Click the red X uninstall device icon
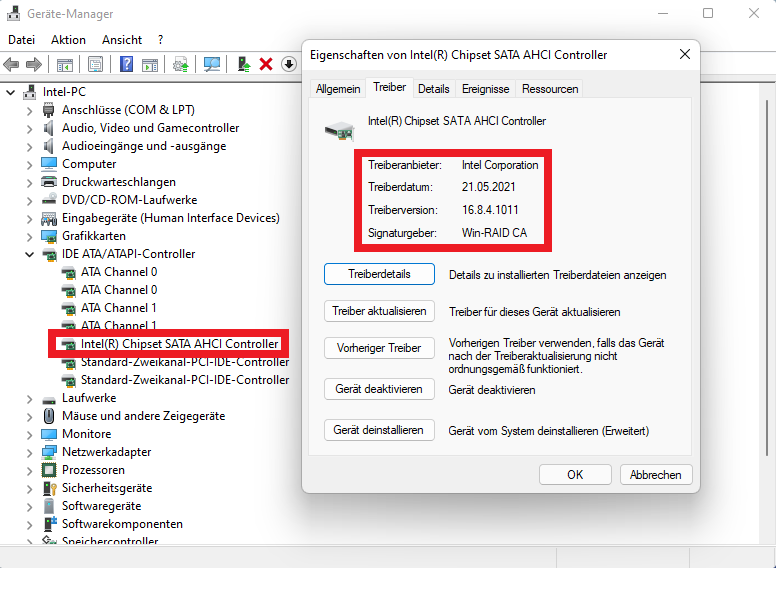 click(x=266, y=64)
